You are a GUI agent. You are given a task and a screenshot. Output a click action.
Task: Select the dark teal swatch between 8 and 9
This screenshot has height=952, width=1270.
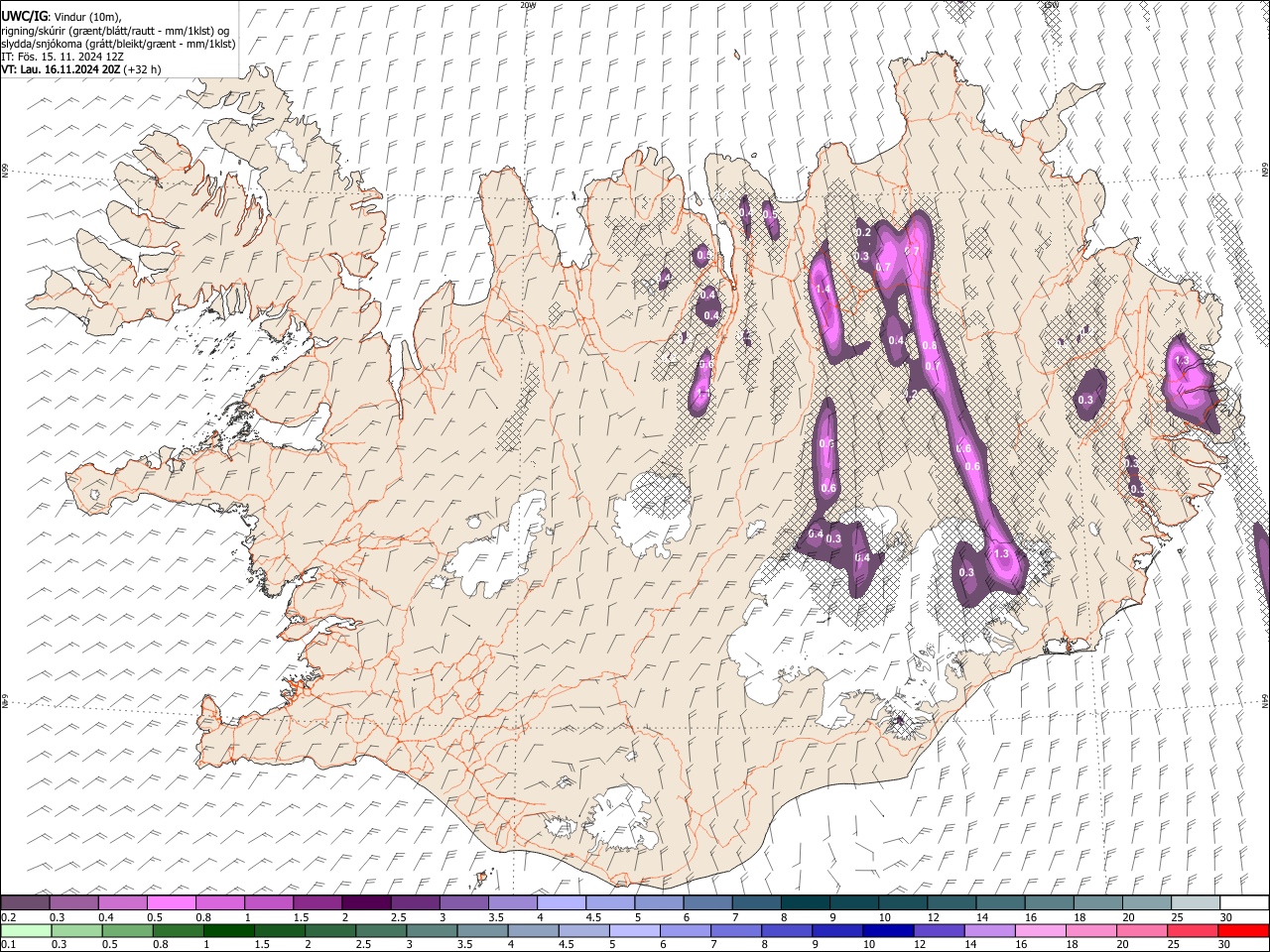[x=805, y=902]
